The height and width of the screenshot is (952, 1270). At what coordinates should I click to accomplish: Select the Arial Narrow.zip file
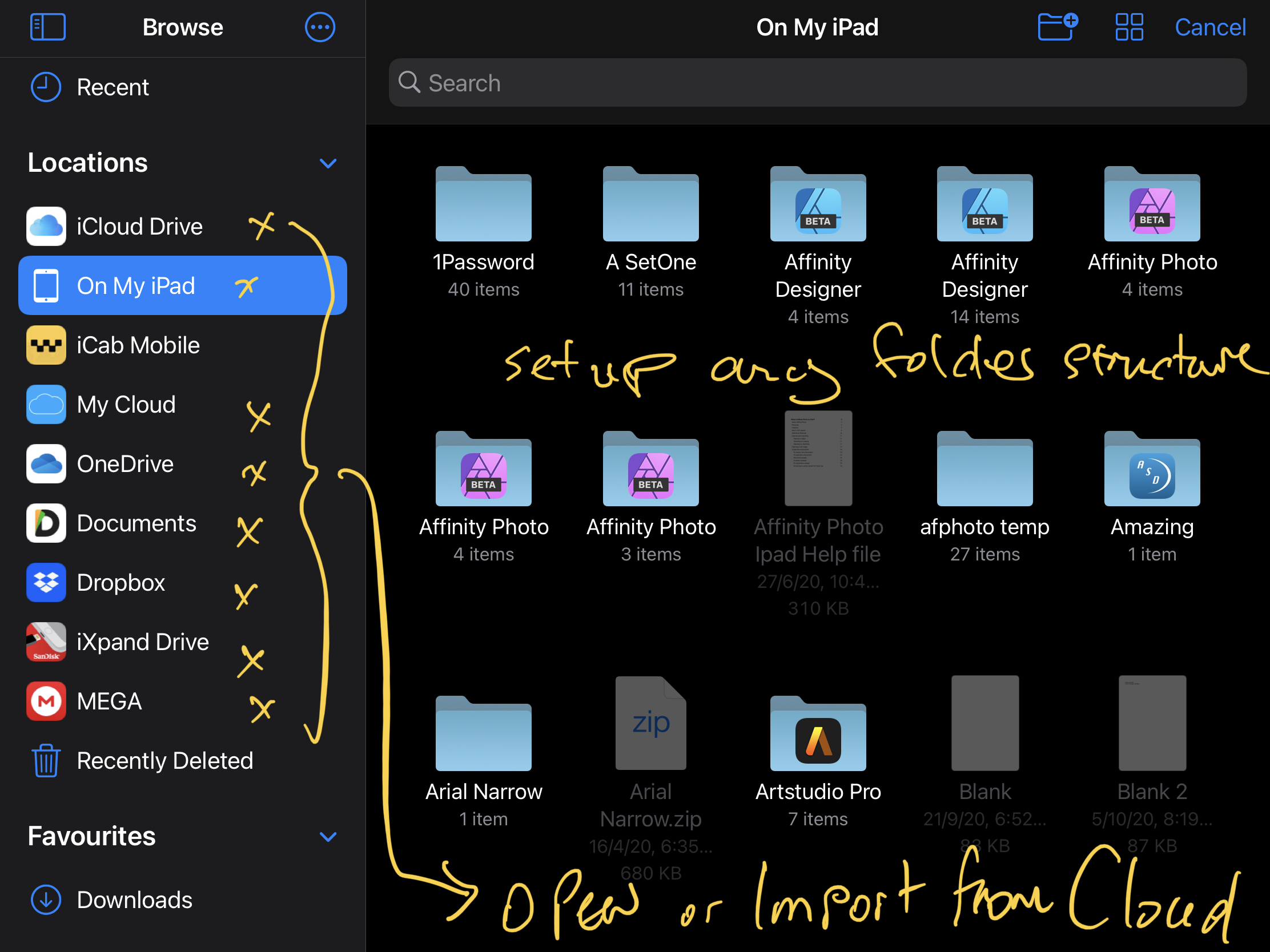click(x=650, y=723)
